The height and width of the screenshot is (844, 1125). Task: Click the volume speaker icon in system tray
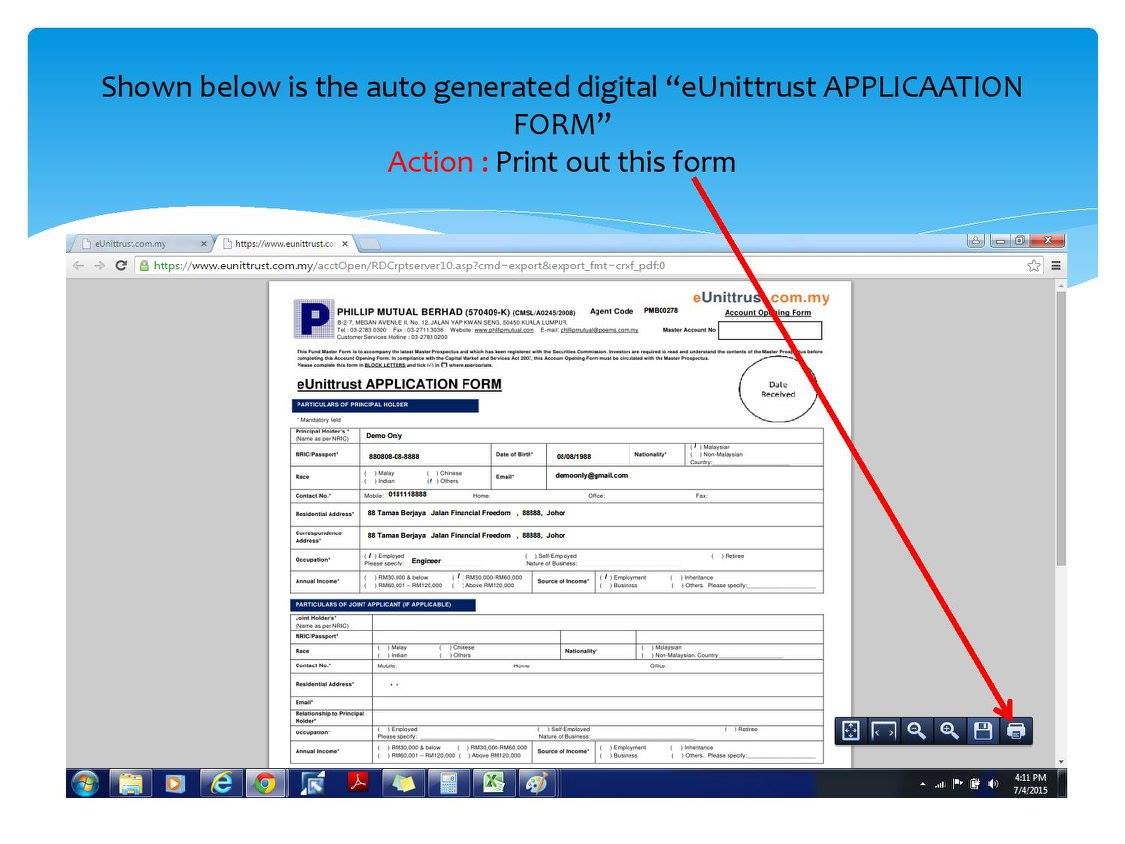[993, 784]
